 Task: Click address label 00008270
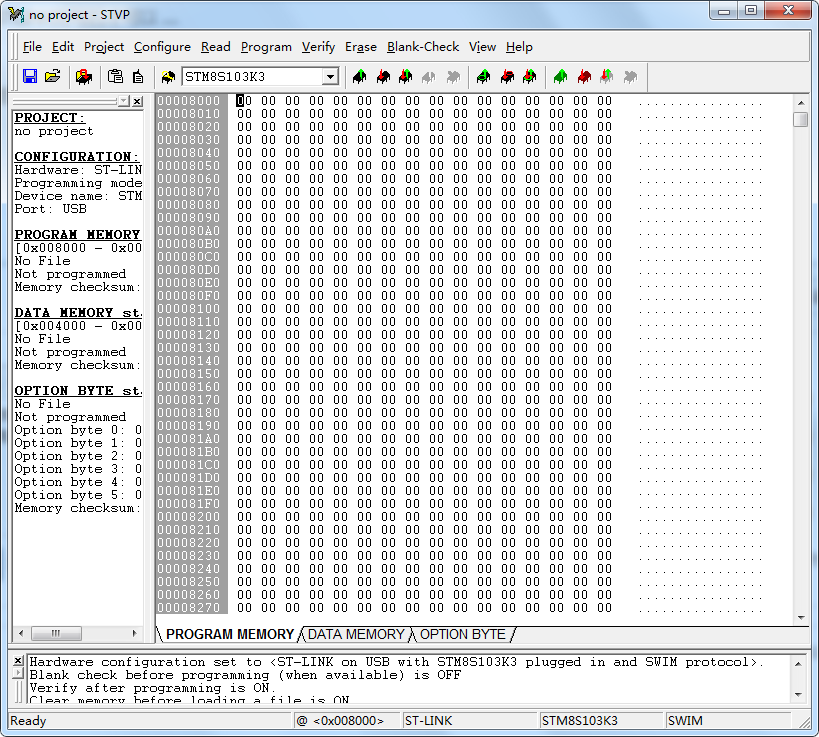coord(189,607)
